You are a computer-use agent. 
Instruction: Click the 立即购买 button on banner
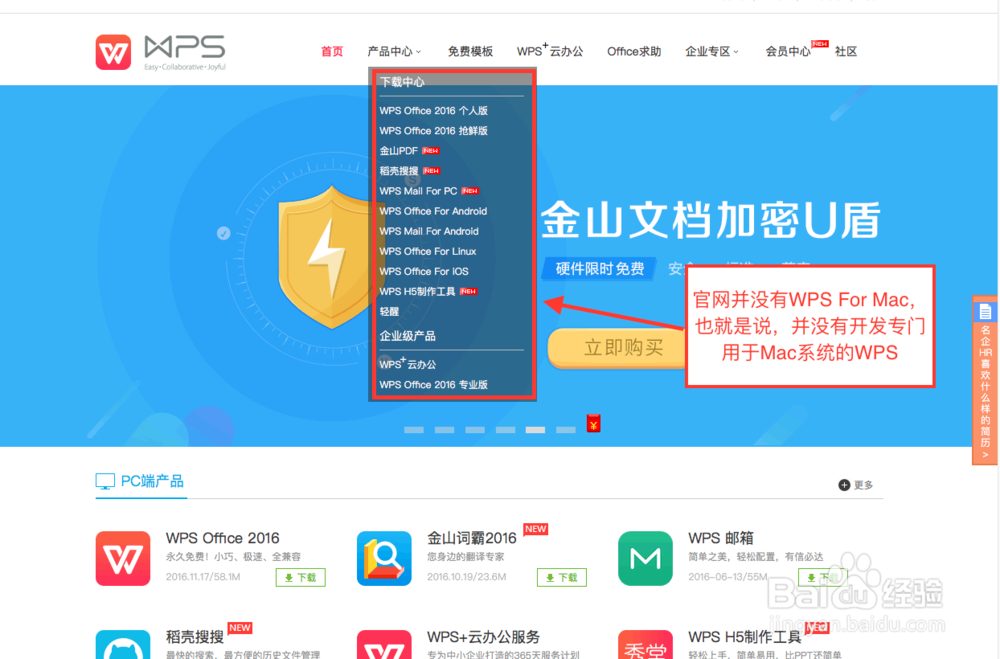(x=617, y=348)
